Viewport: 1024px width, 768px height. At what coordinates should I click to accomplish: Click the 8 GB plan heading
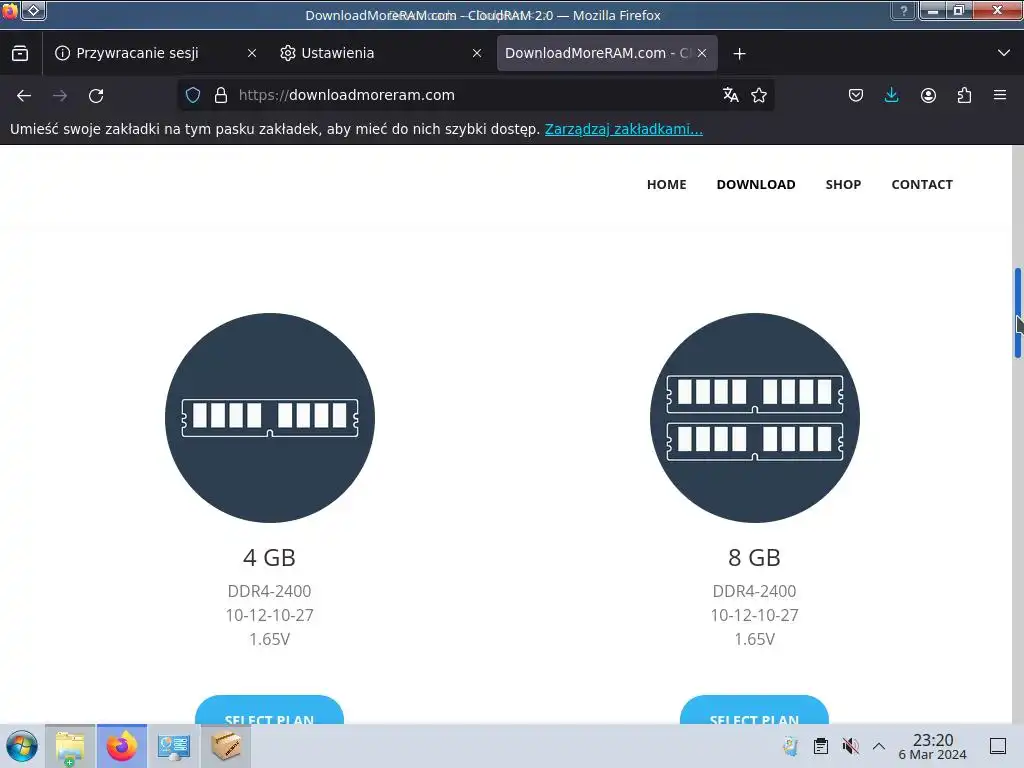(754, 558)
